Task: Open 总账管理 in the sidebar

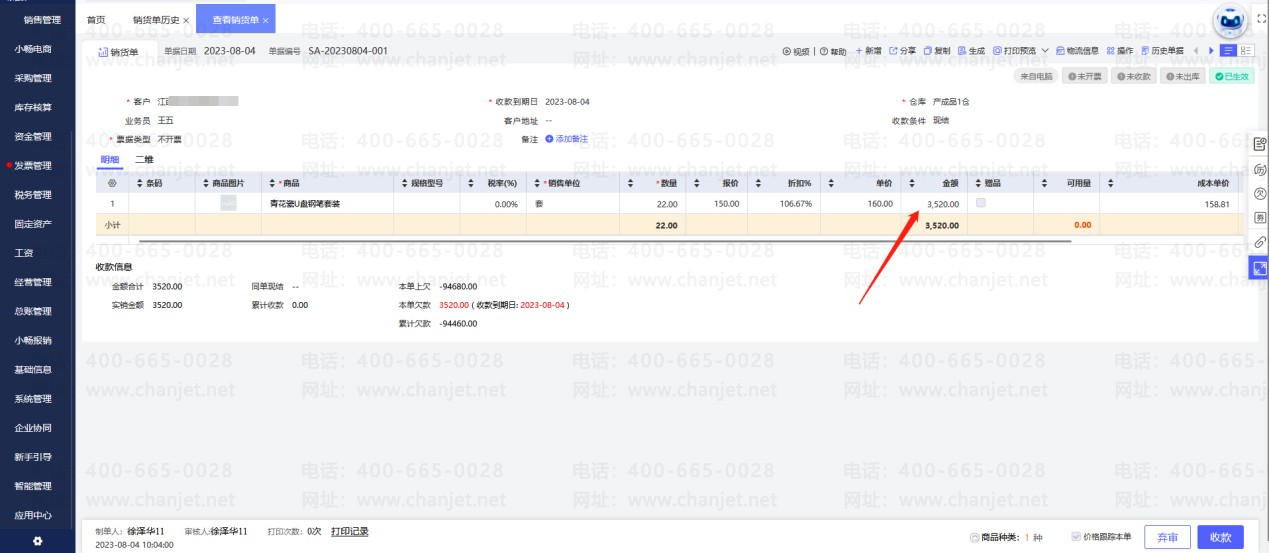Action: [x=33, y=311]
